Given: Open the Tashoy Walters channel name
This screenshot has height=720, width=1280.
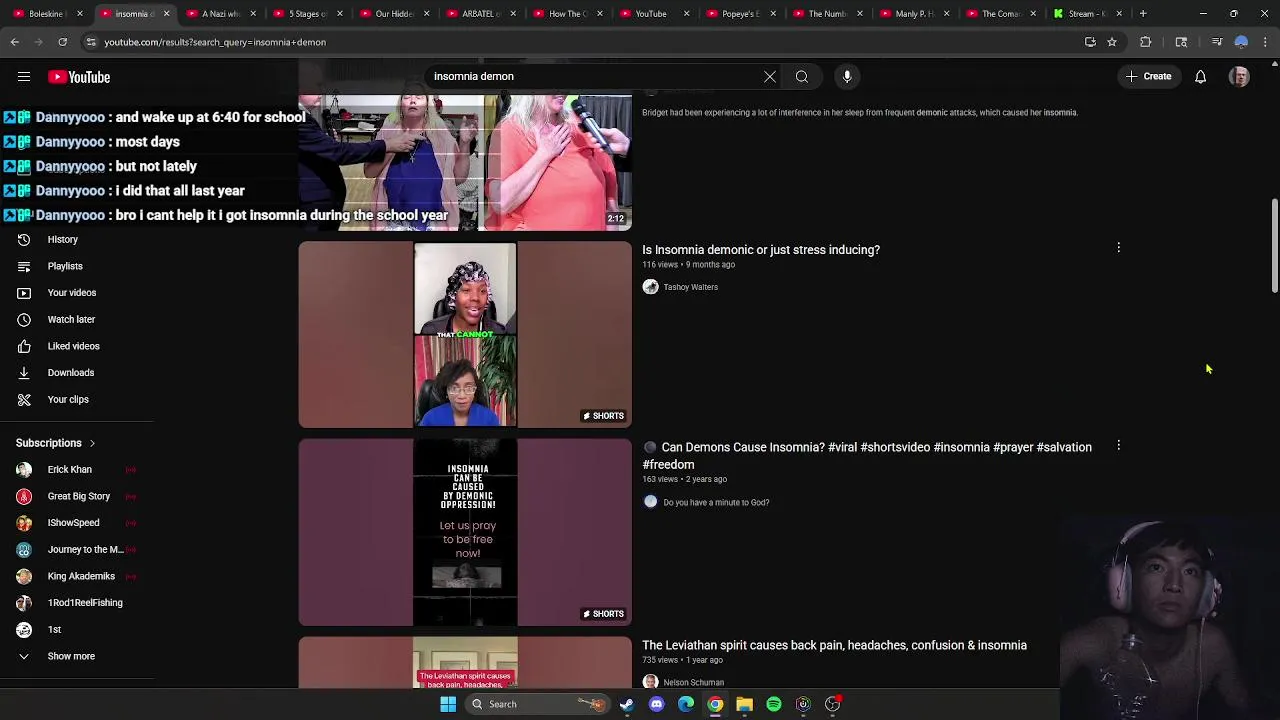Looking at the screenshot, I should click(x=690, y=287).
